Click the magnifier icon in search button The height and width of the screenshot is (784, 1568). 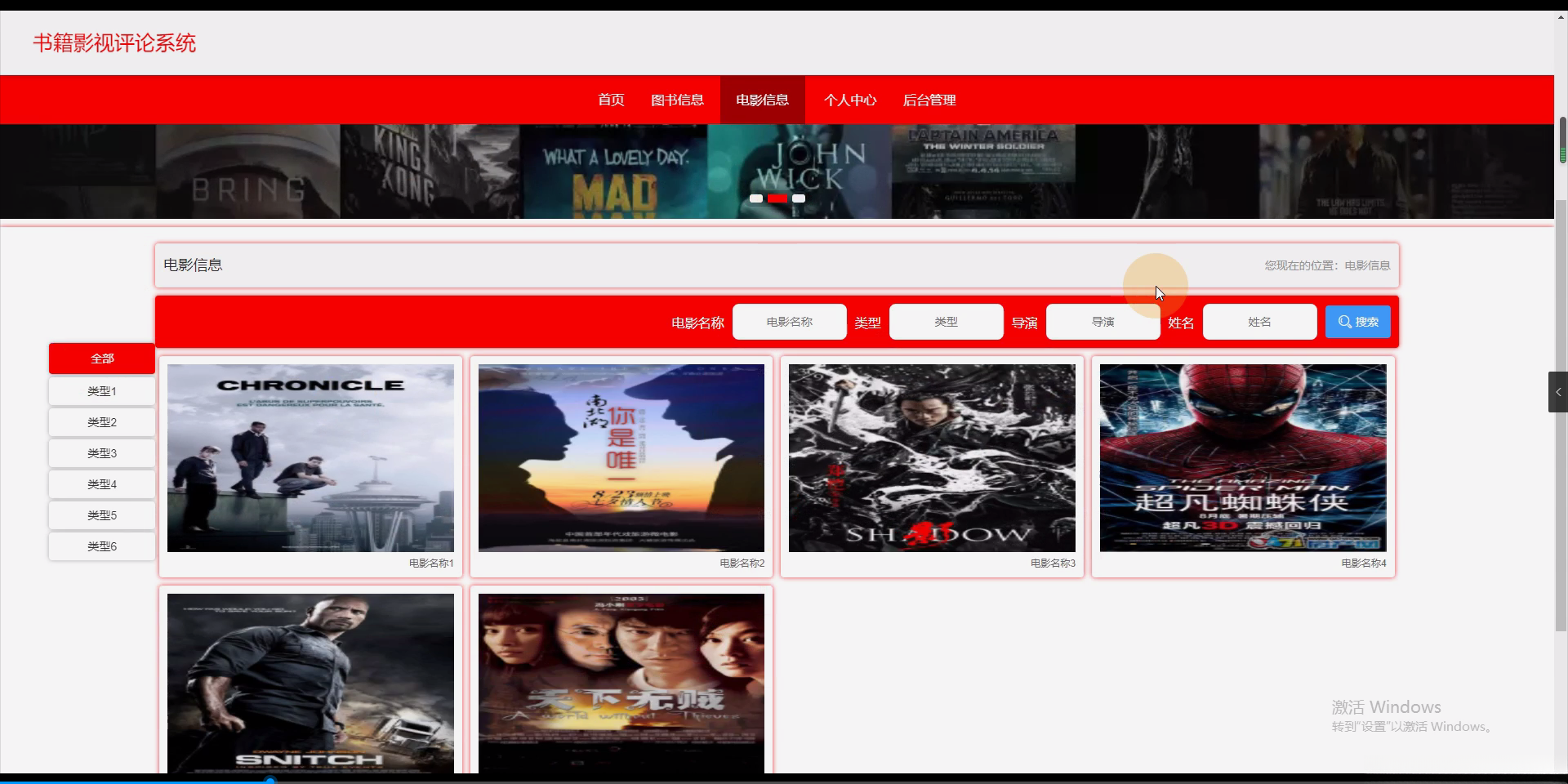pos(1344,322)
